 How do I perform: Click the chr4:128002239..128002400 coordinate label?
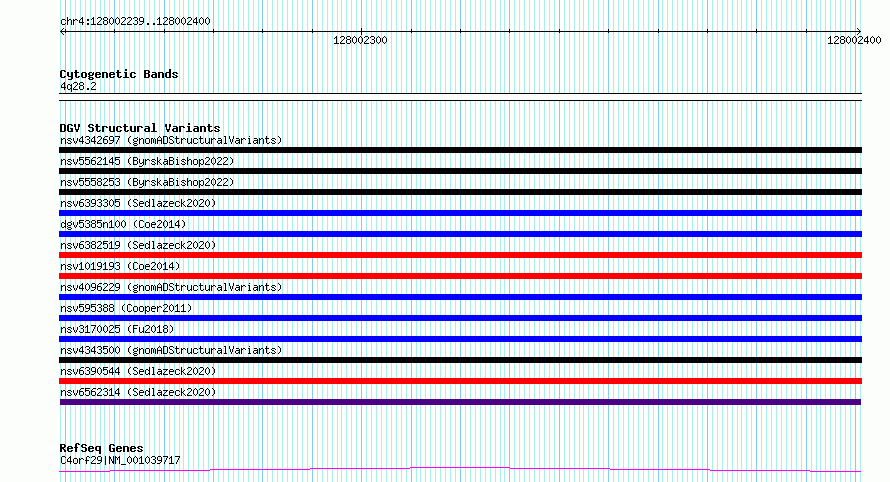[x=135, y=21]
